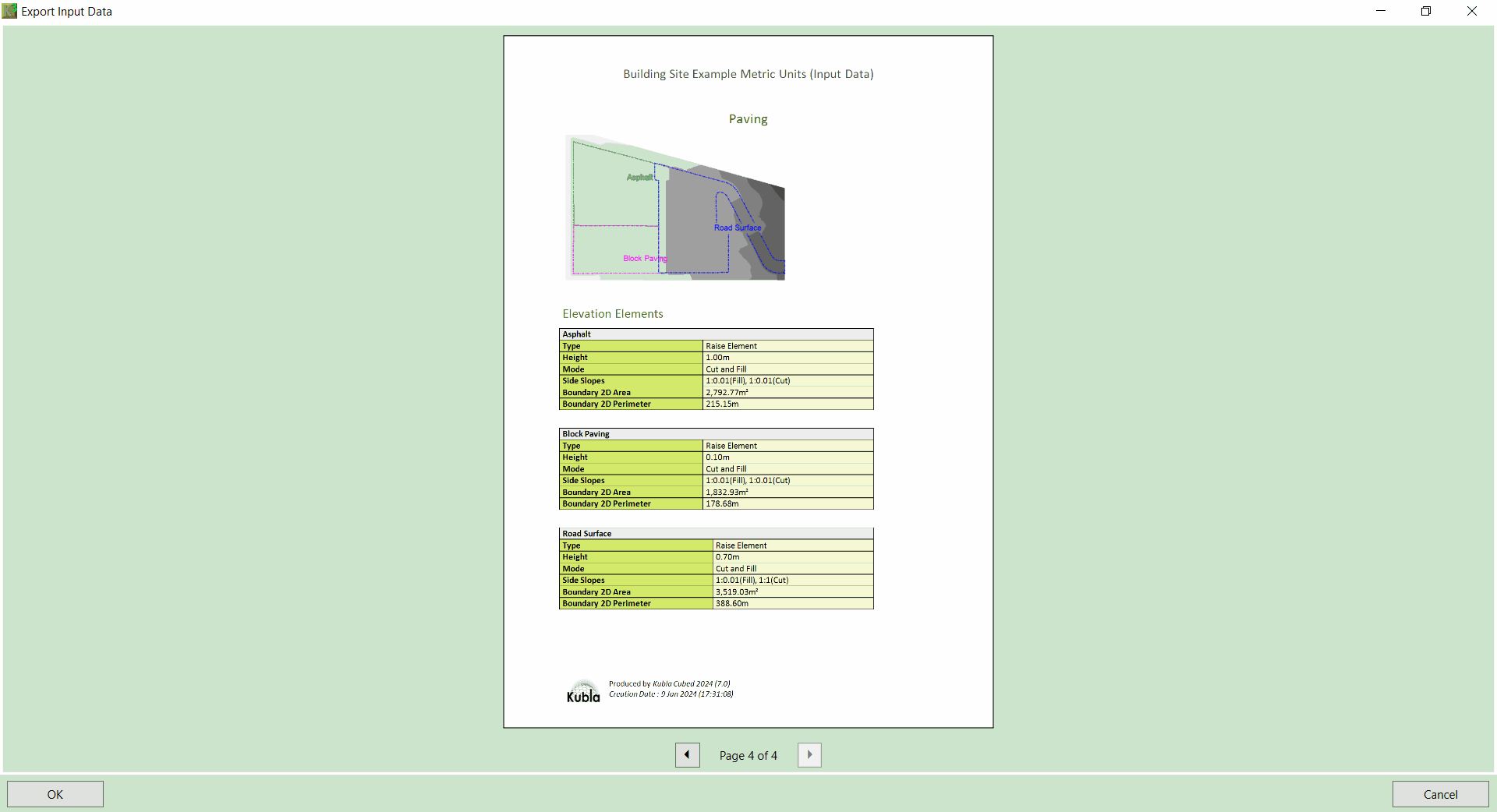This screenshot has height=812, width=1497.
Task: Close the Export Input Data window
Action: (x=1471, y=11)
